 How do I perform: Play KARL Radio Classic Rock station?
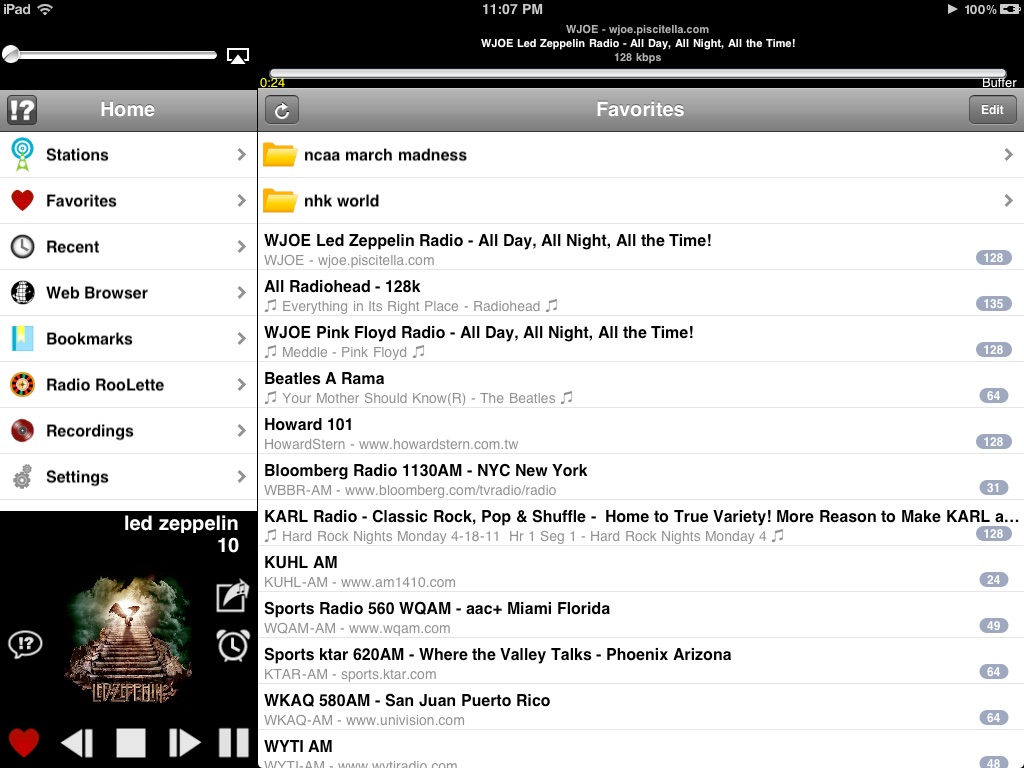pos(641,522)
